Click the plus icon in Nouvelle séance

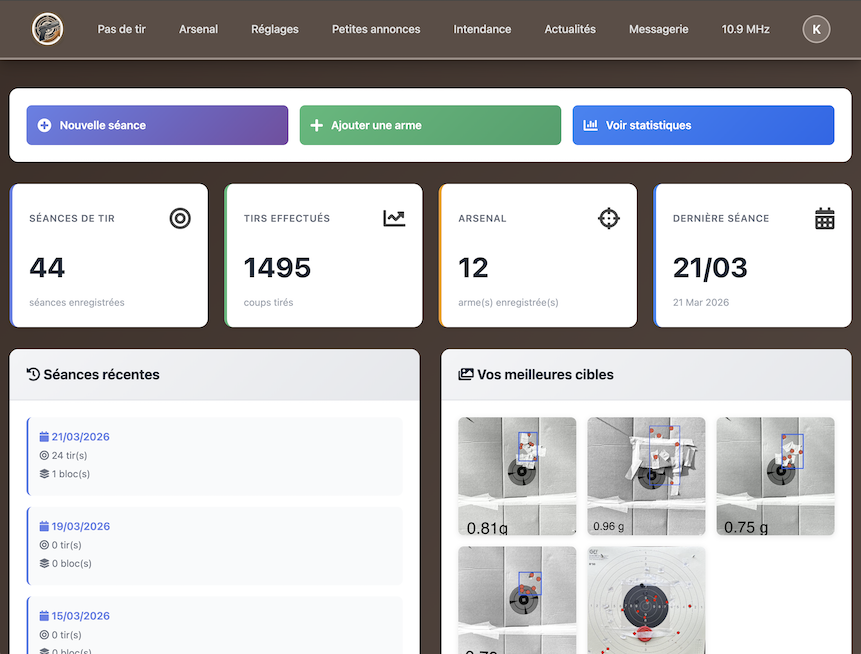(44, 125)
